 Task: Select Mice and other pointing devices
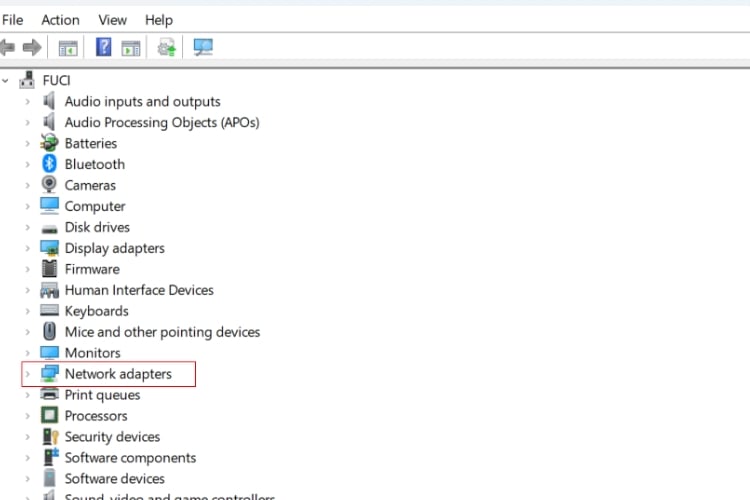coord(162,332)
